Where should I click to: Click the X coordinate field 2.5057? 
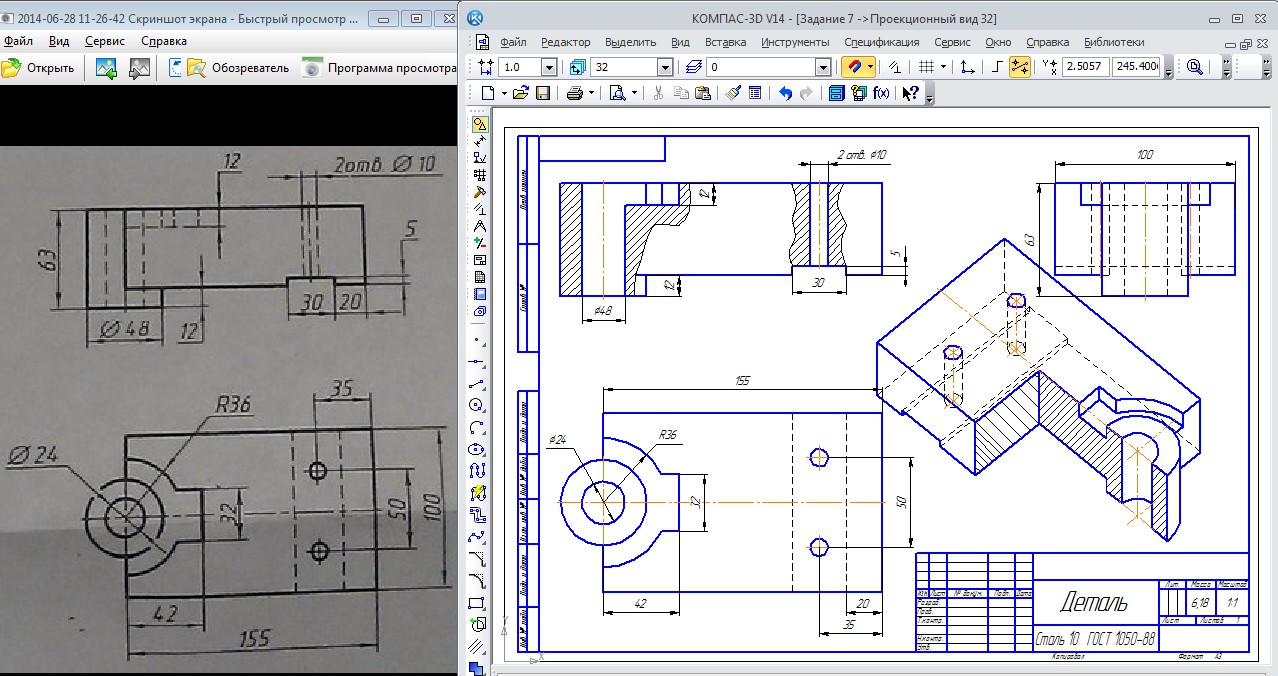coord(1085,67)
